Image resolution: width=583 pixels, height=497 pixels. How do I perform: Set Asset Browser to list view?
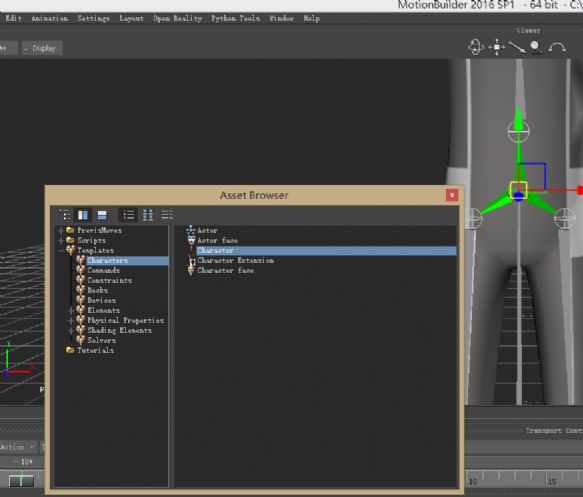pos(129,215)
